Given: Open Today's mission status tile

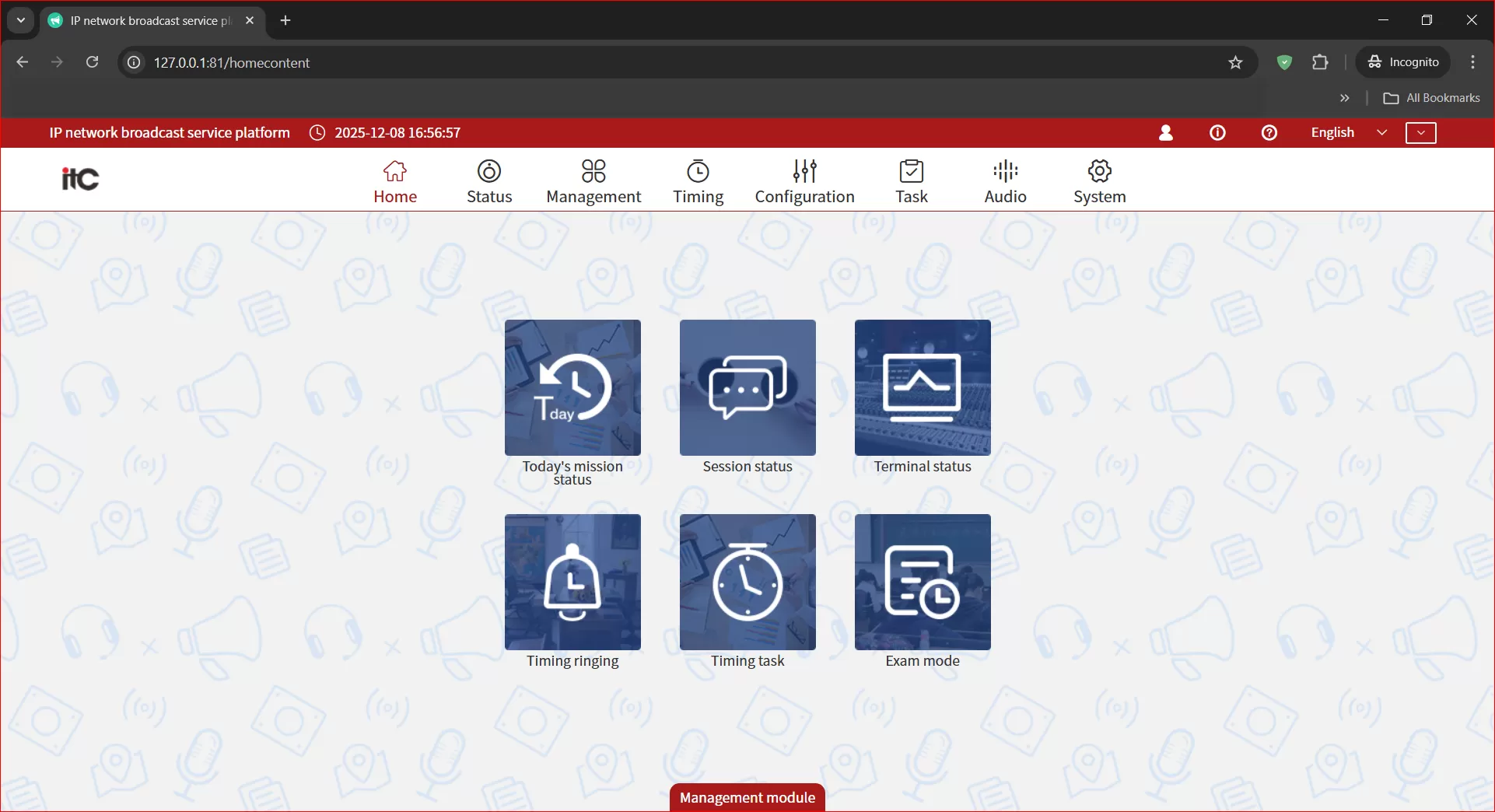Looking at the screenshot, I should point(572,387).
